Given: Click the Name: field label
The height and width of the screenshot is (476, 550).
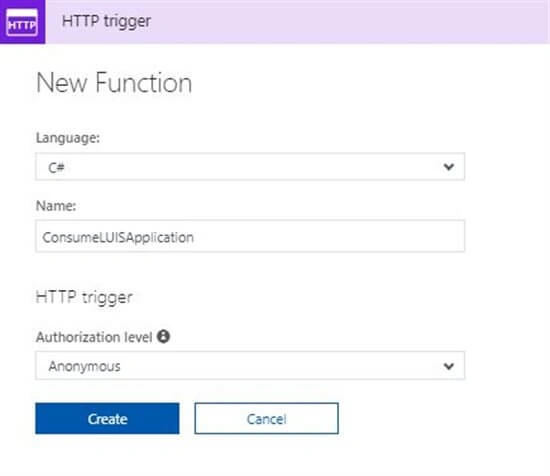Looking at the screenshot, I should point(56,206).
